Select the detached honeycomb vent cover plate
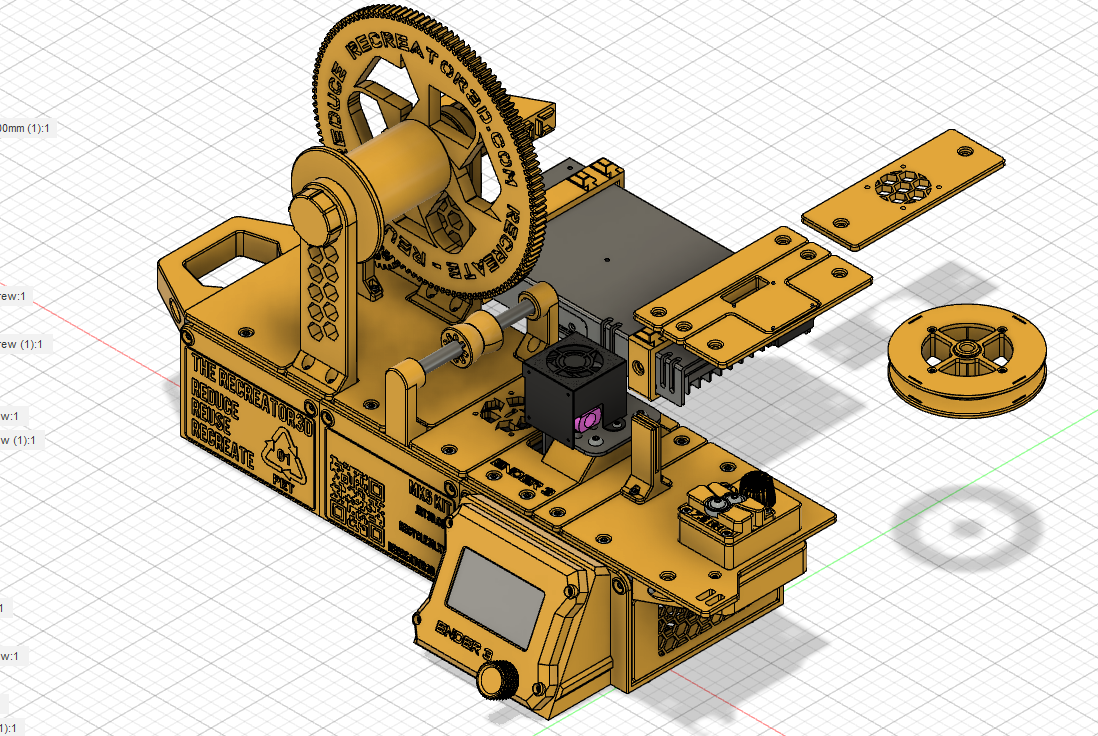1098x736 pixels. [903, 188]
